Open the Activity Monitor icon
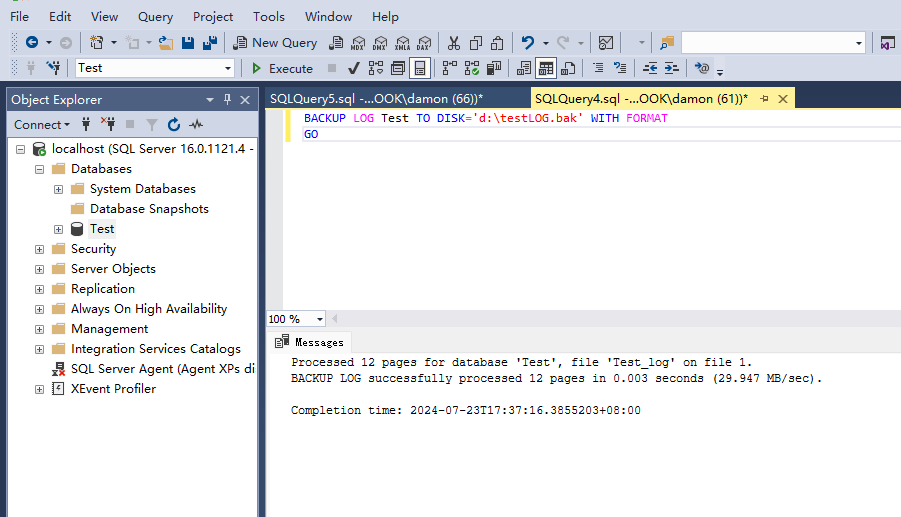Image resolution: width=901 pixels, height=517 pixels. coord(606,43)
